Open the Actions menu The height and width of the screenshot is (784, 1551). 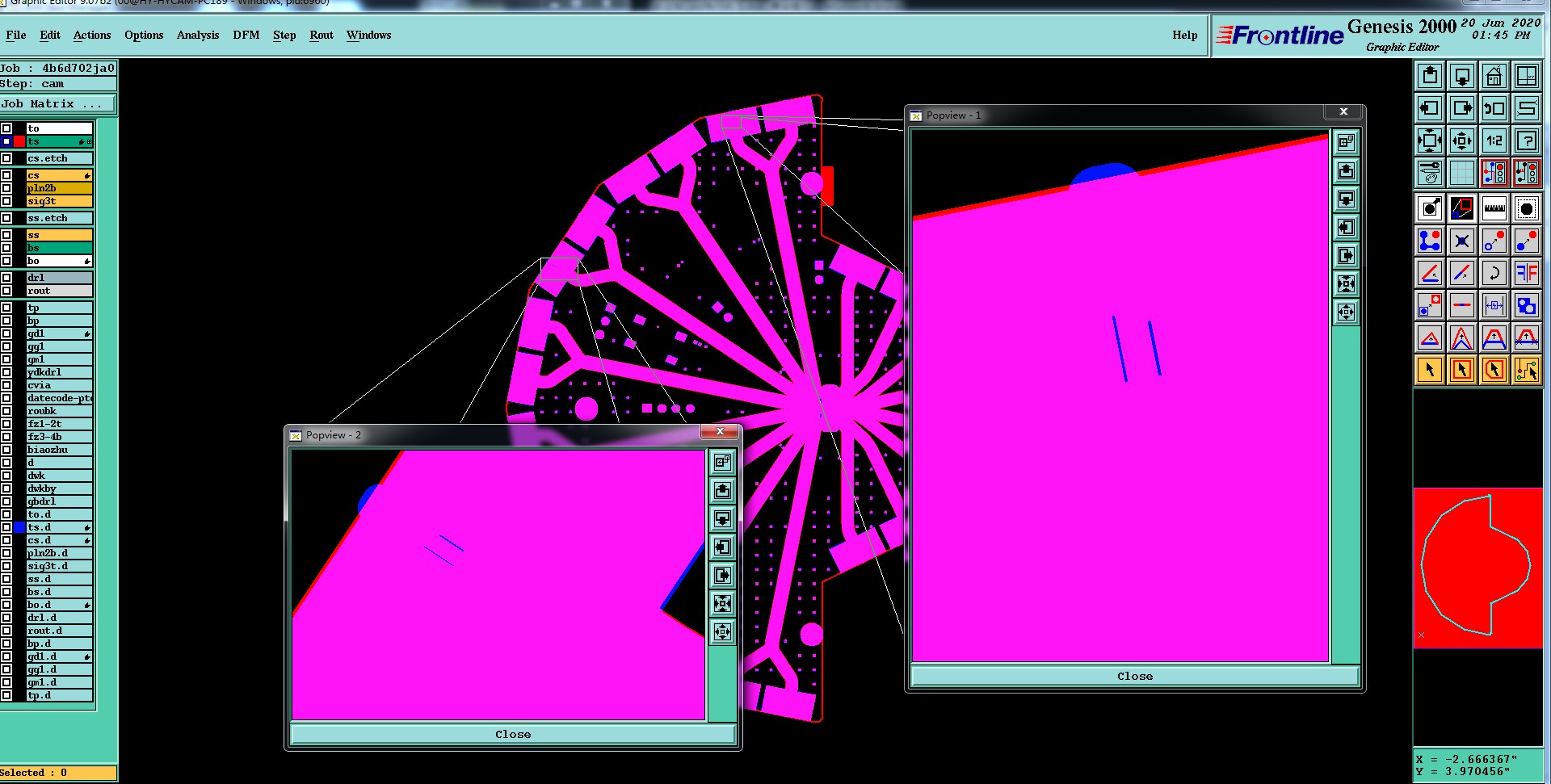(x=92, y=35)
